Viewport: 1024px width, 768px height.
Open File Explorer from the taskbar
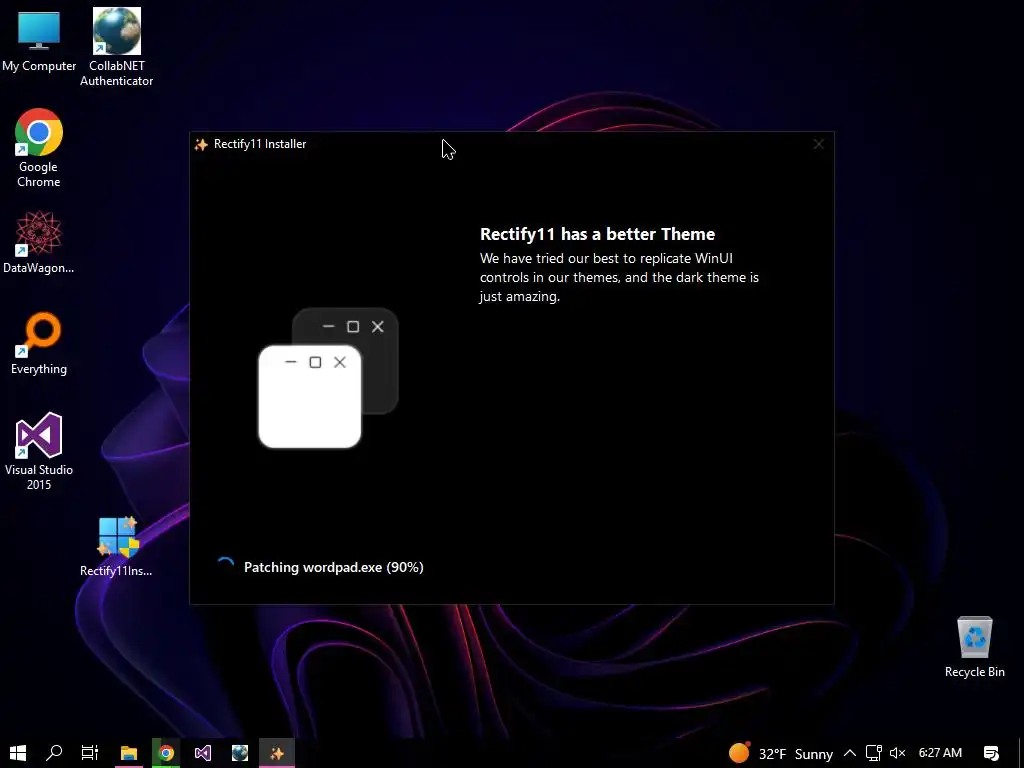[x=129, y=753]
